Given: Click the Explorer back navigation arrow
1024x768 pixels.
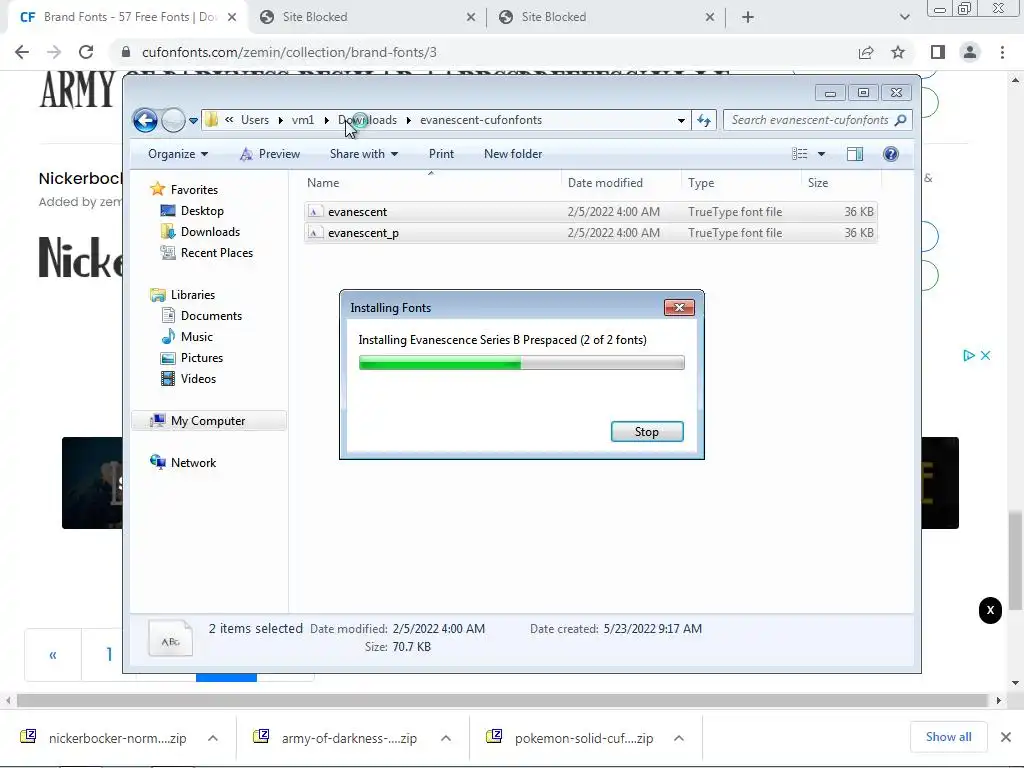Looking at the screenshot, I should (145, 120).
